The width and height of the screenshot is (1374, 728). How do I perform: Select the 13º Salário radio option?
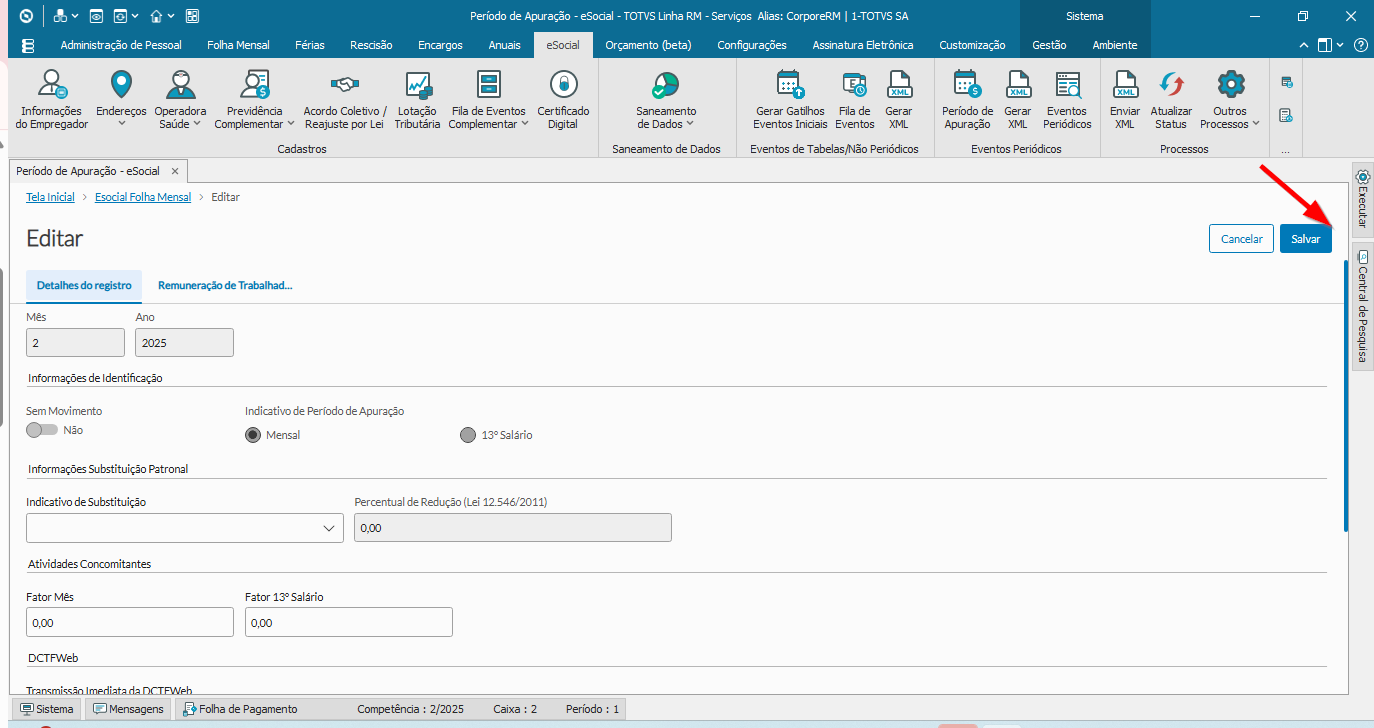tap(467, 435)
